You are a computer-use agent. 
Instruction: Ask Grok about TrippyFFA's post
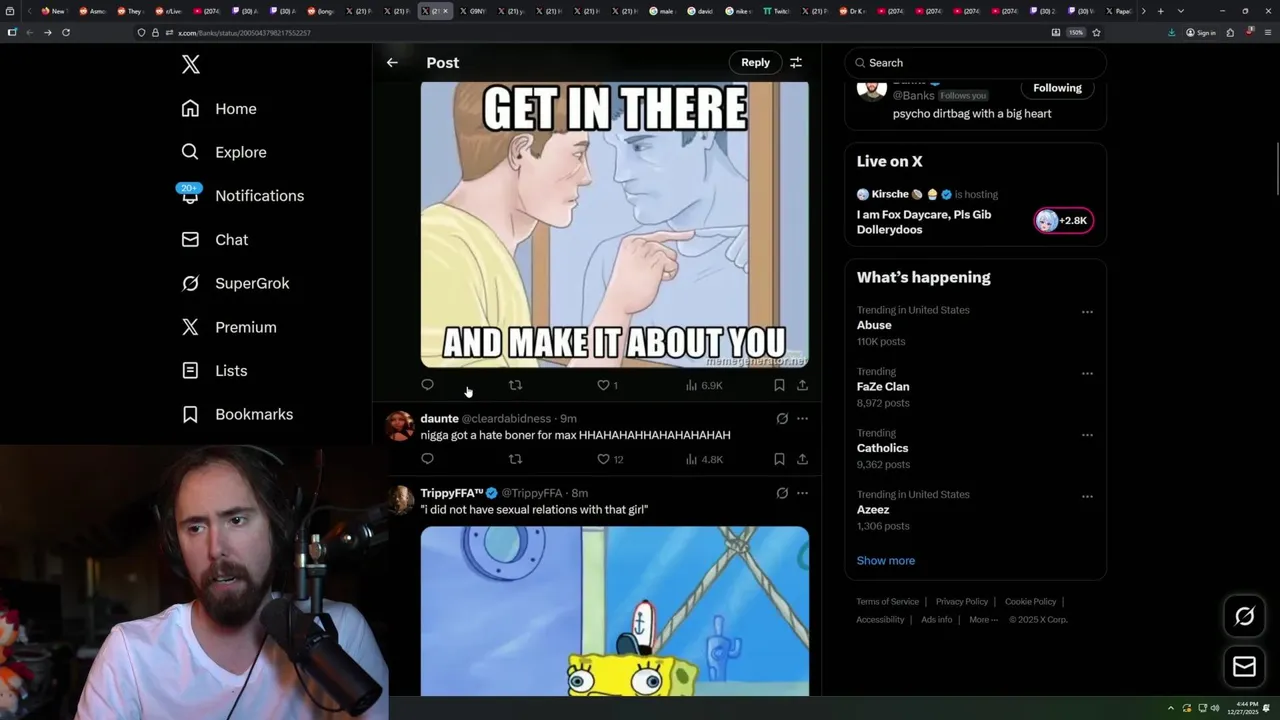[782, 493]
